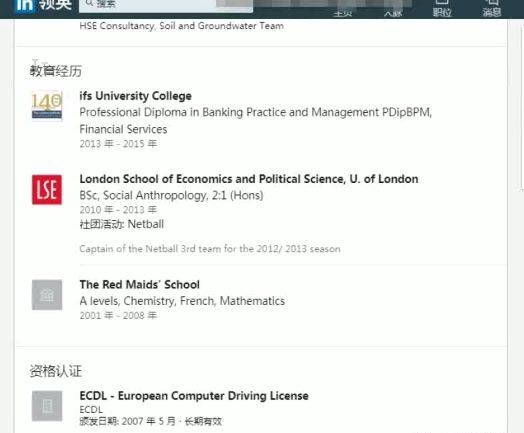Open ifs University College link
Screen dimensions: 524x433
click(x=135, y=96)
